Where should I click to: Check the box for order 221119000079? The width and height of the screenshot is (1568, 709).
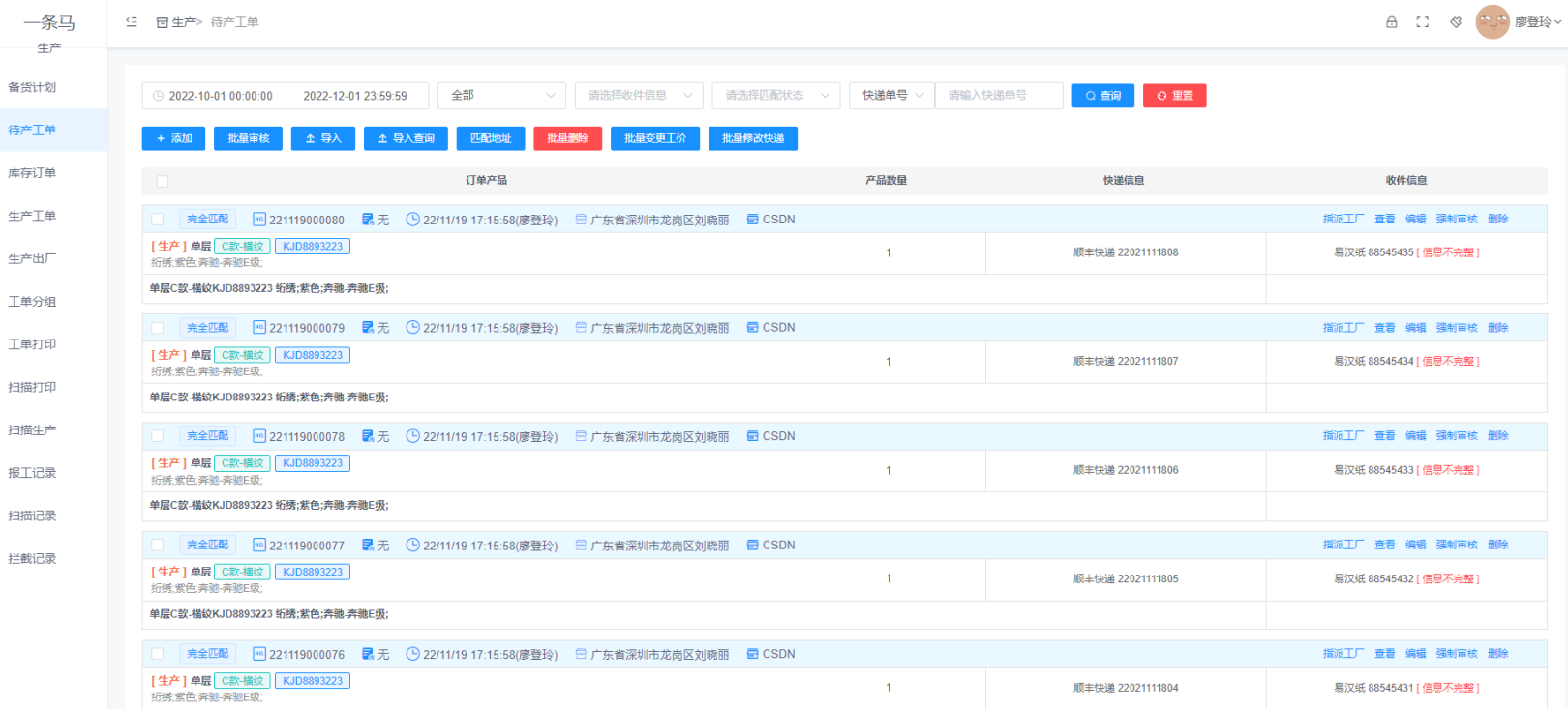[158, 328]
